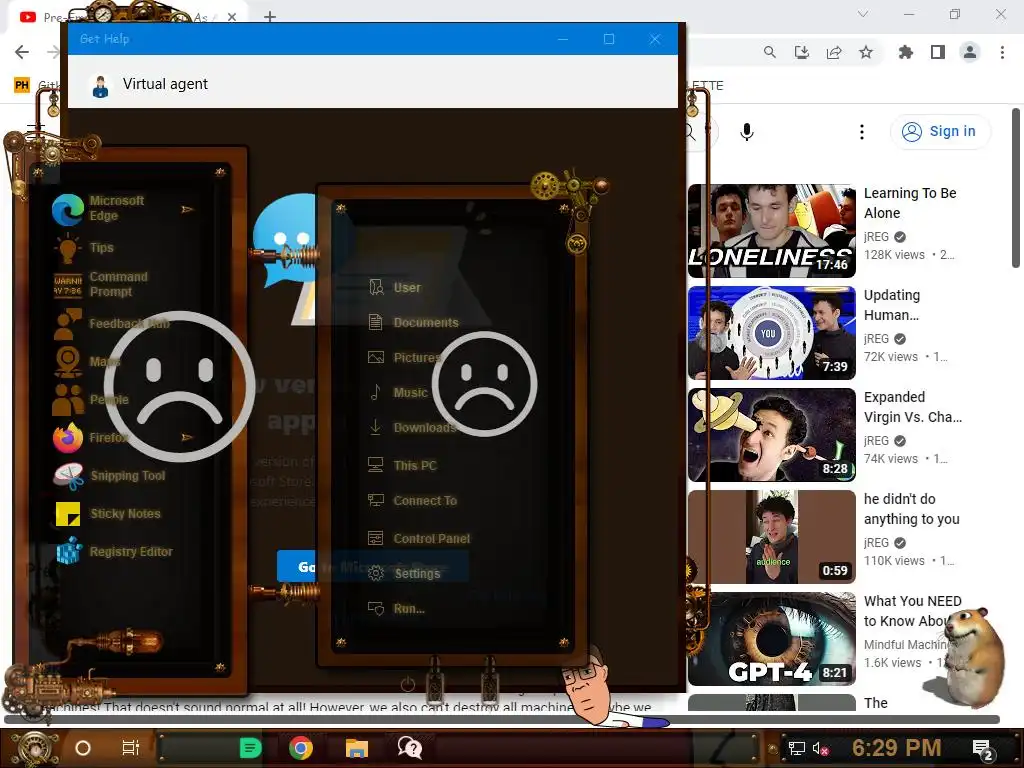Open This PC in right start panel

402,465
